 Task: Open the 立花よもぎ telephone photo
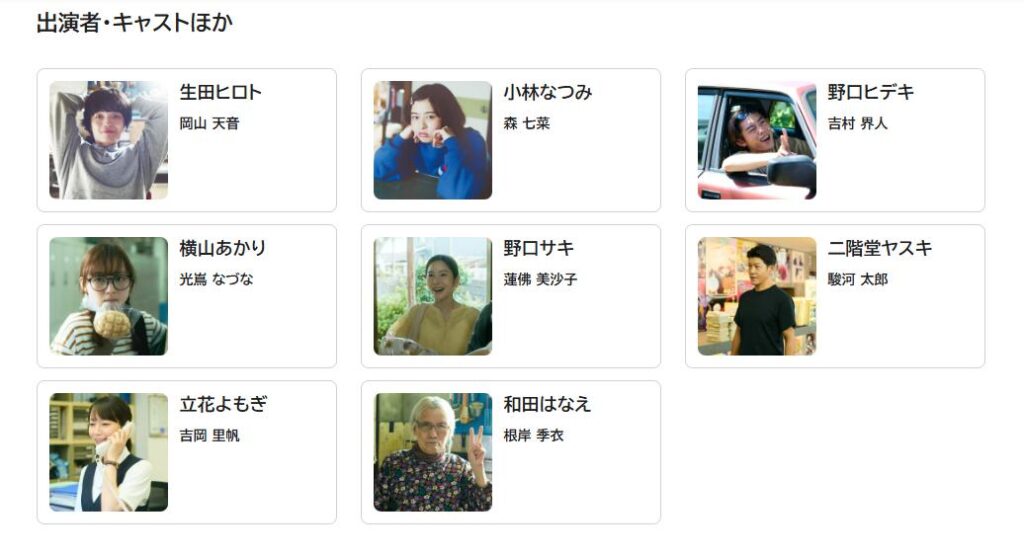(108, 452)
